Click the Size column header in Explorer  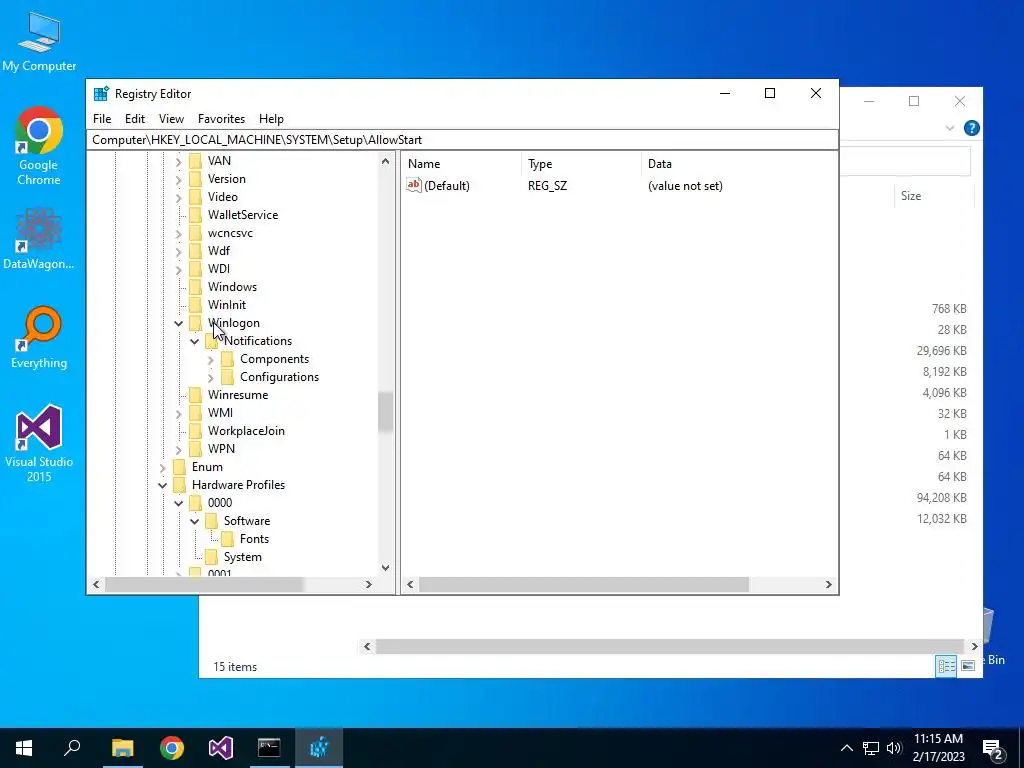click(x=933, y=196)
